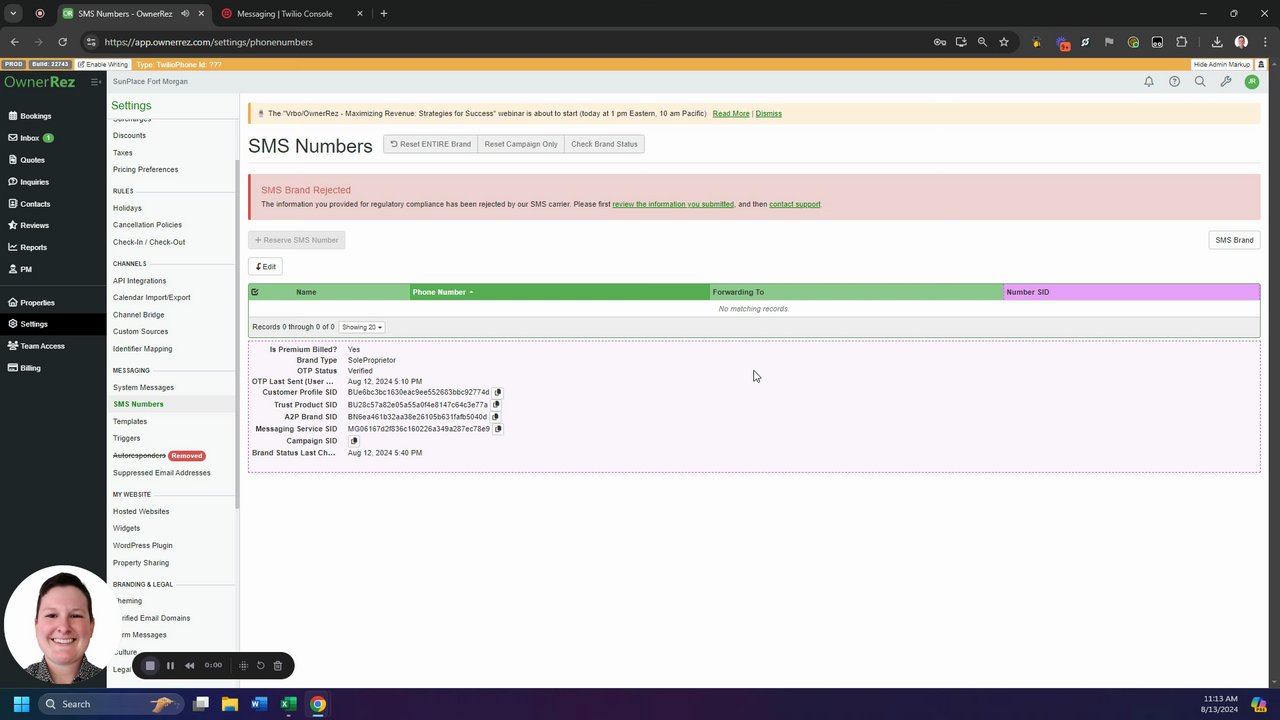Open Triggers under Messaging settings
The width and height of the screenshot is (1280, 720).
[127, 438]
